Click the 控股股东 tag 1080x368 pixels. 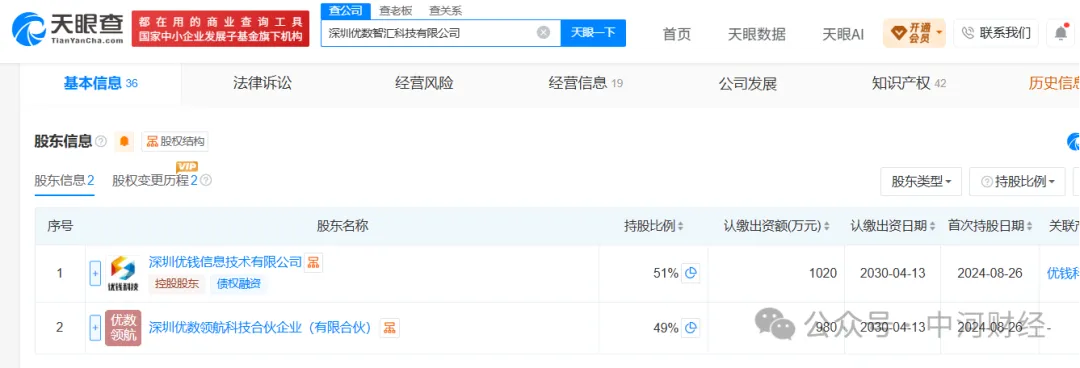click(x=176, y=283)
